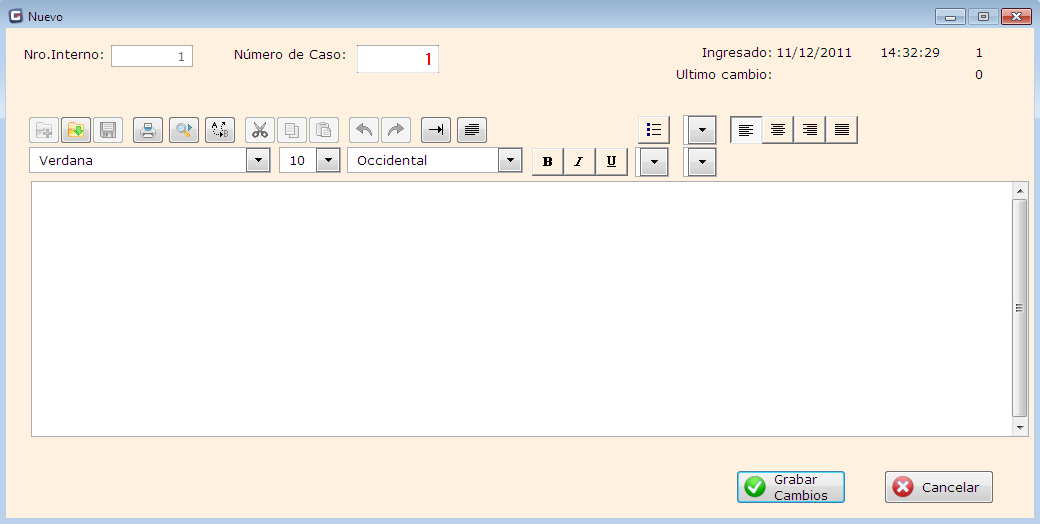Center the text alignment

pos(778,130)
